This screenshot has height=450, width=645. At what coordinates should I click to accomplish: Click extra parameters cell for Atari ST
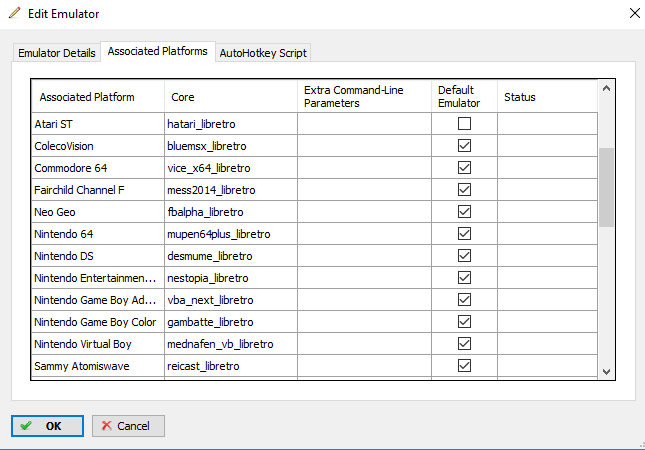pyautogui.click(x=364, y=124)
